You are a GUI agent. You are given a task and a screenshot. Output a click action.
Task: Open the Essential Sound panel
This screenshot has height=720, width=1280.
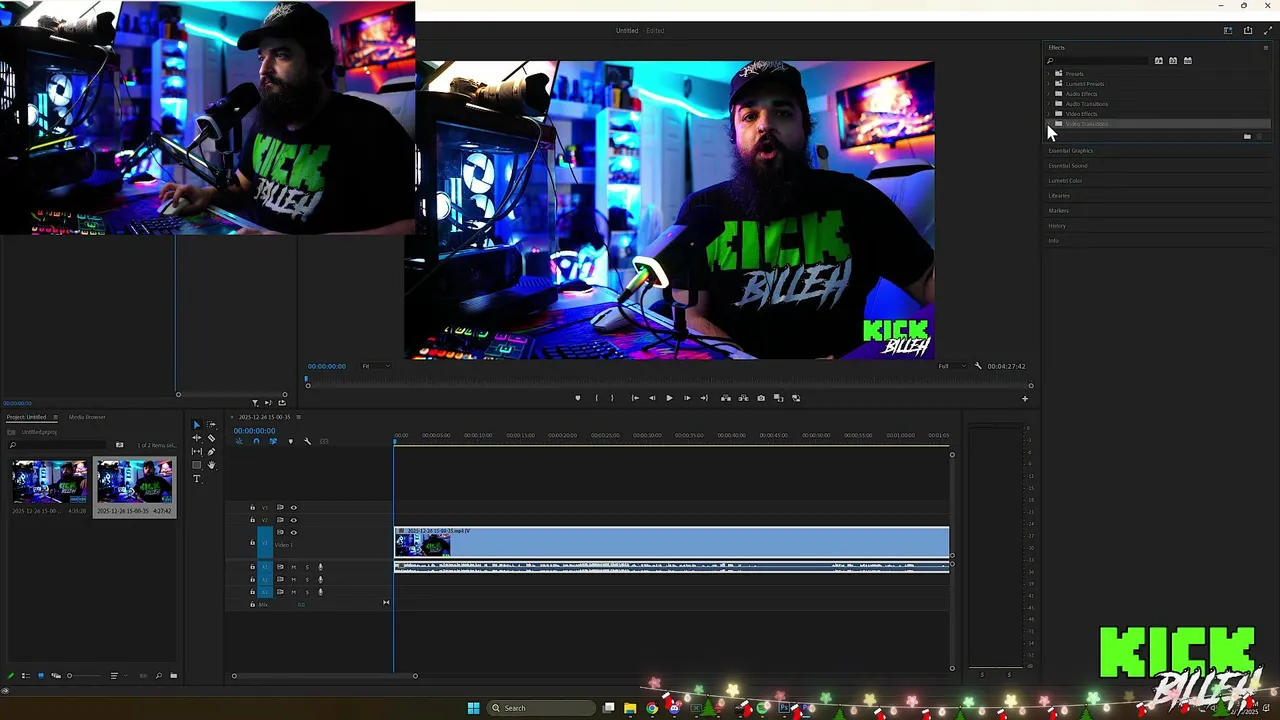click(x=1068, y=166)
